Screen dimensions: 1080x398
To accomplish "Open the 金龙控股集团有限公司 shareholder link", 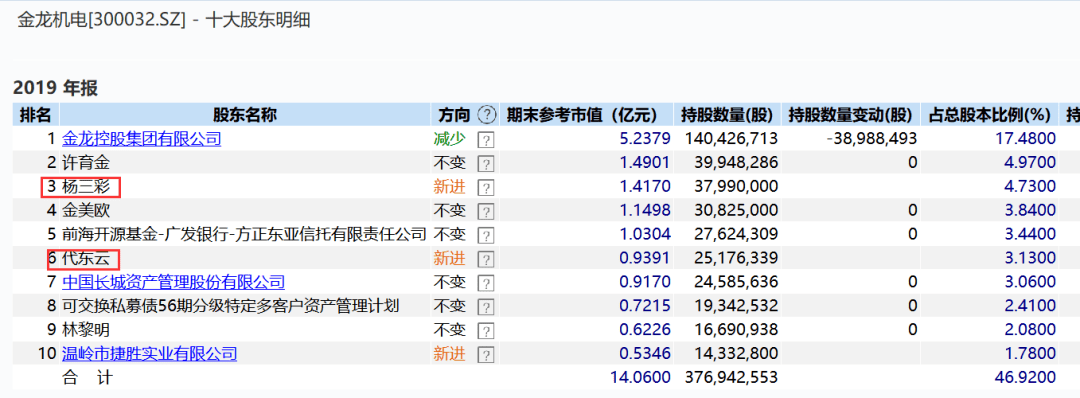I will click(142, 139).
